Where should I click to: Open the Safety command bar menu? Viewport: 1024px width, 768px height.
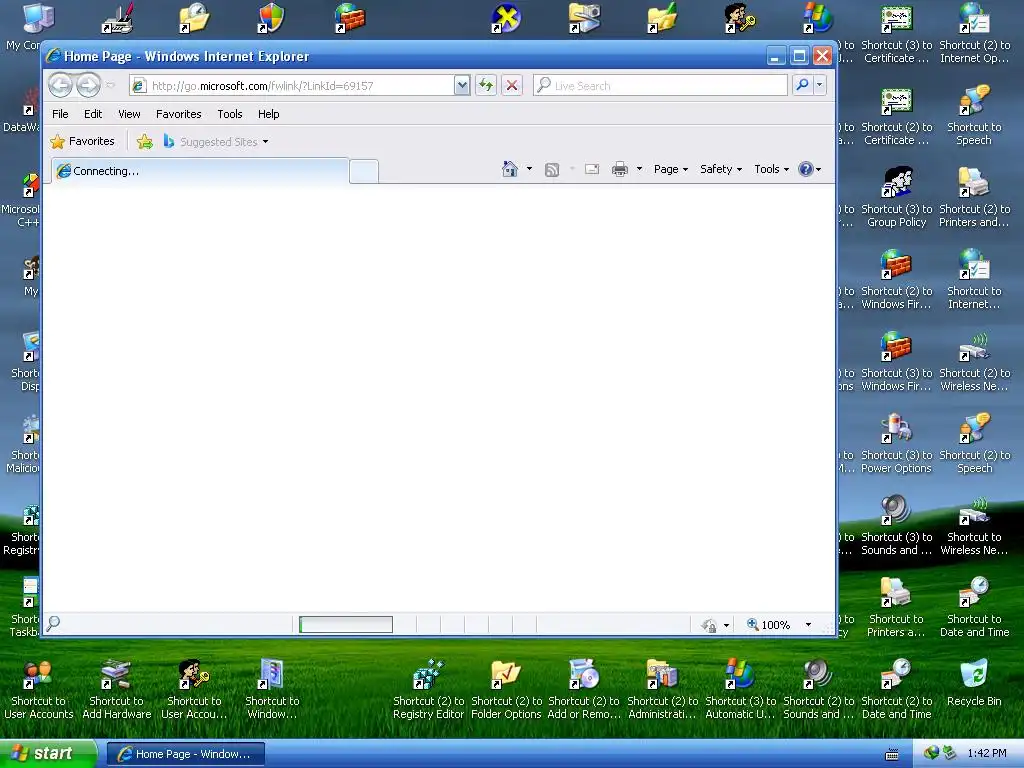721,169
